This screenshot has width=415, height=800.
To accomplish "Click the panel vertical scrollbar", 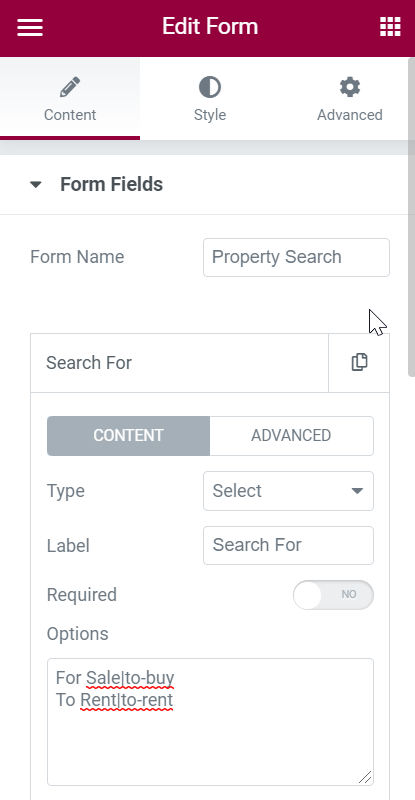I will point(411,217).
